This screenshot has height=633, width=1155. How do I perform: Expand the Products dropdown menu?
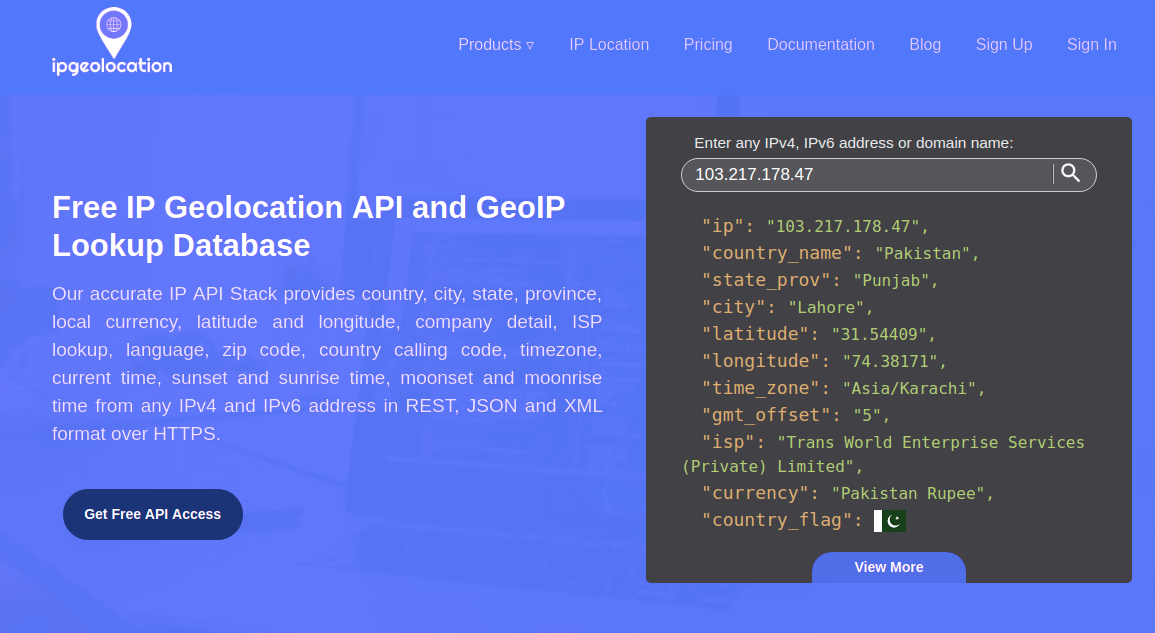(x=495, y=45)
